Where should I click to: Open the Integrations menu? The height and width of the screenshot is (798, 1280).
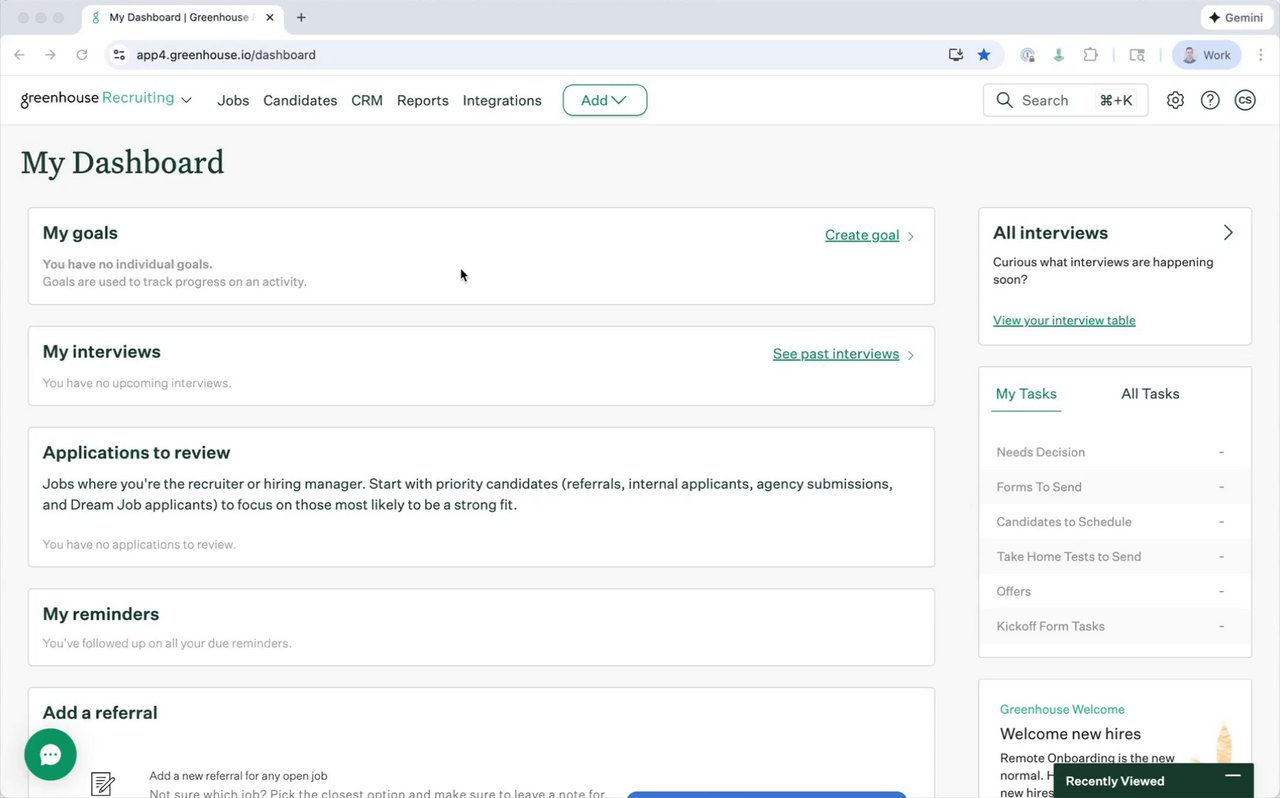(x=502, y=100)
